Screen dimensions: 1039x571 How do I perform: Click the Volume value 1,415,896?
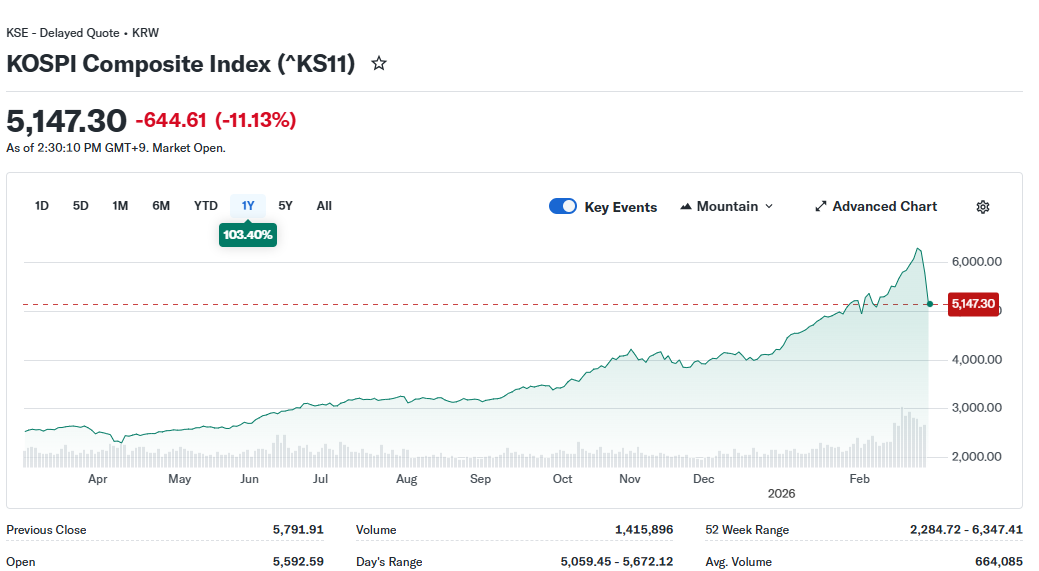(x=644, y=530)
